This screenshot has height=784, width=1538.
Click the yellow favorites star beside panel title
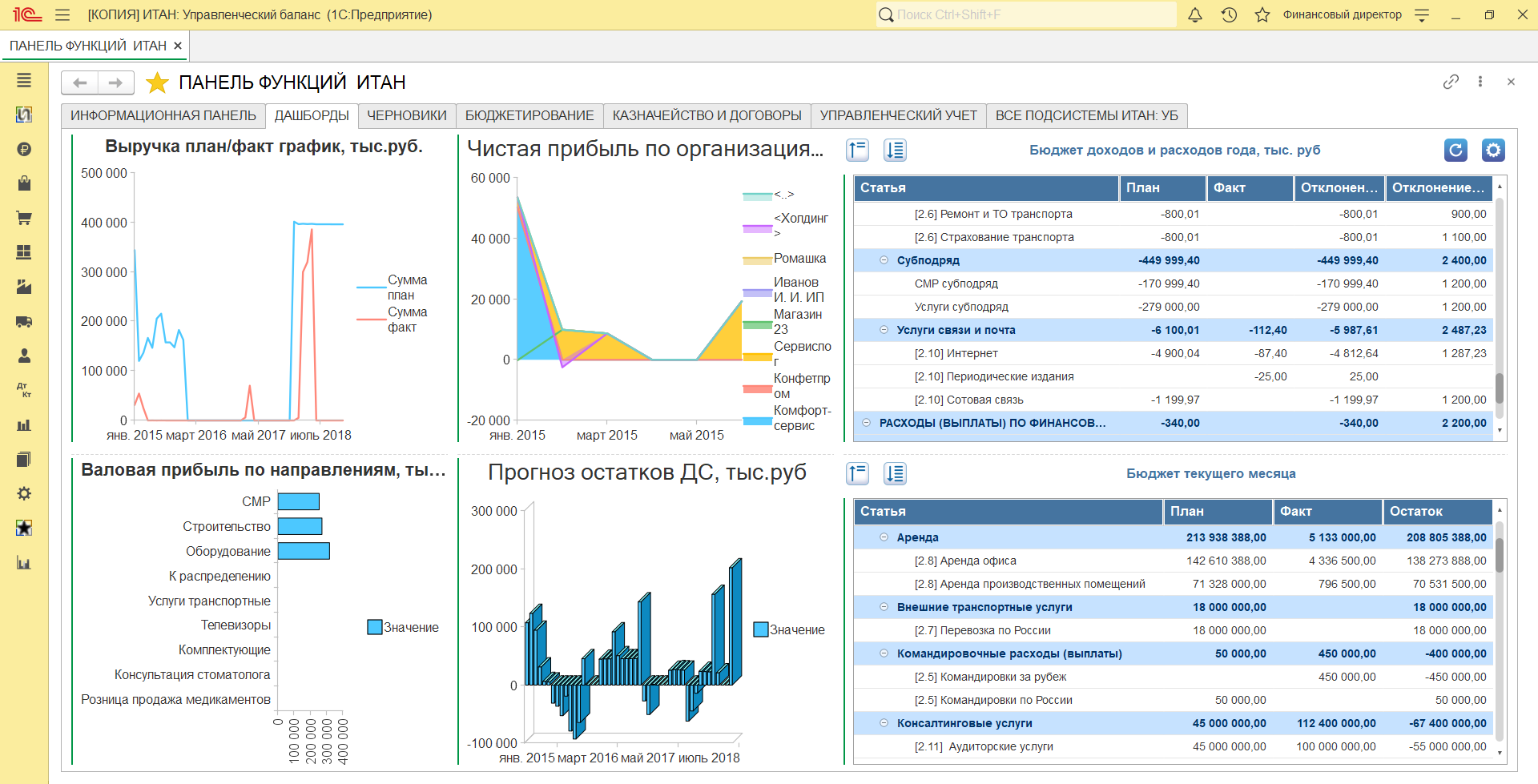(x=157, y=82)
